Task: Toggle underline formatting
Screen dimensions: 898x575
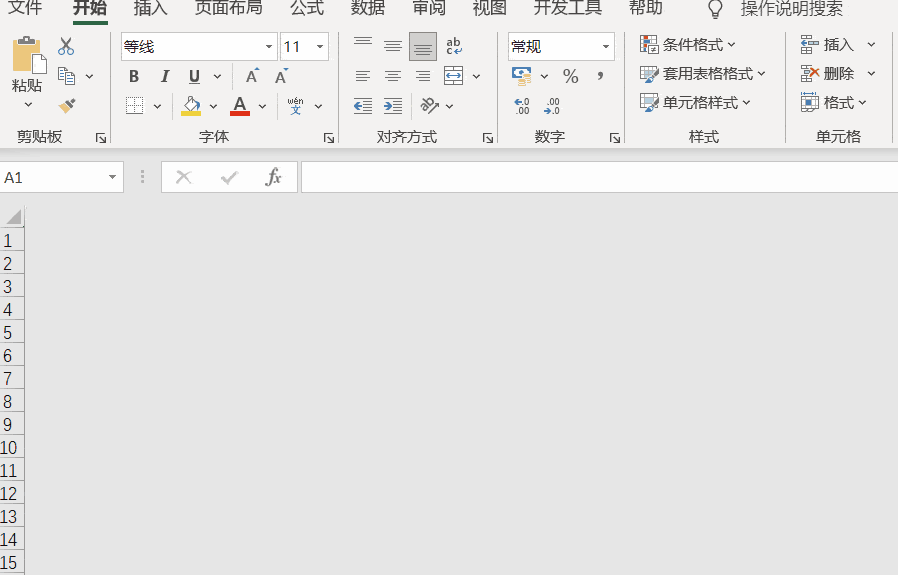Action: [x=194, y=76]
